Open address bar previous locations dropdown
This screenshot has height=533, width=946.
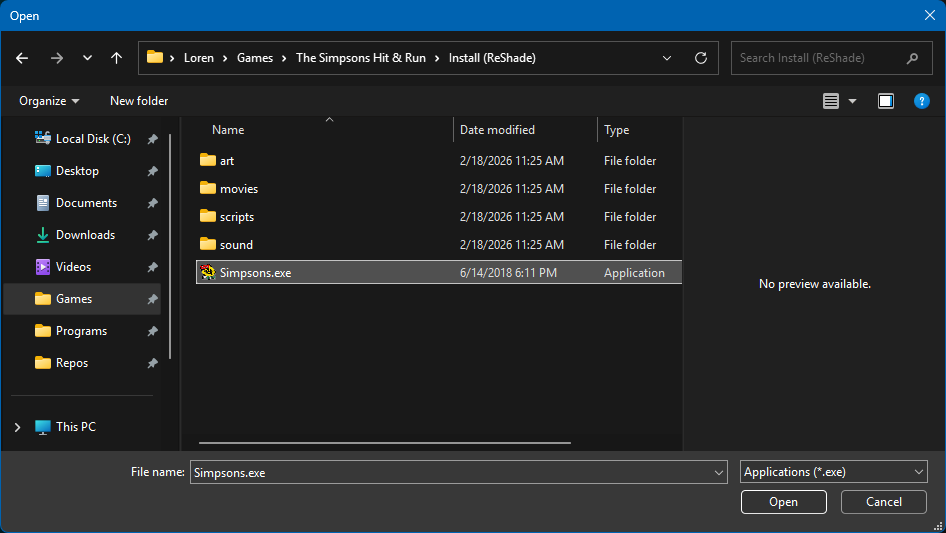click(x=667, y=58)
